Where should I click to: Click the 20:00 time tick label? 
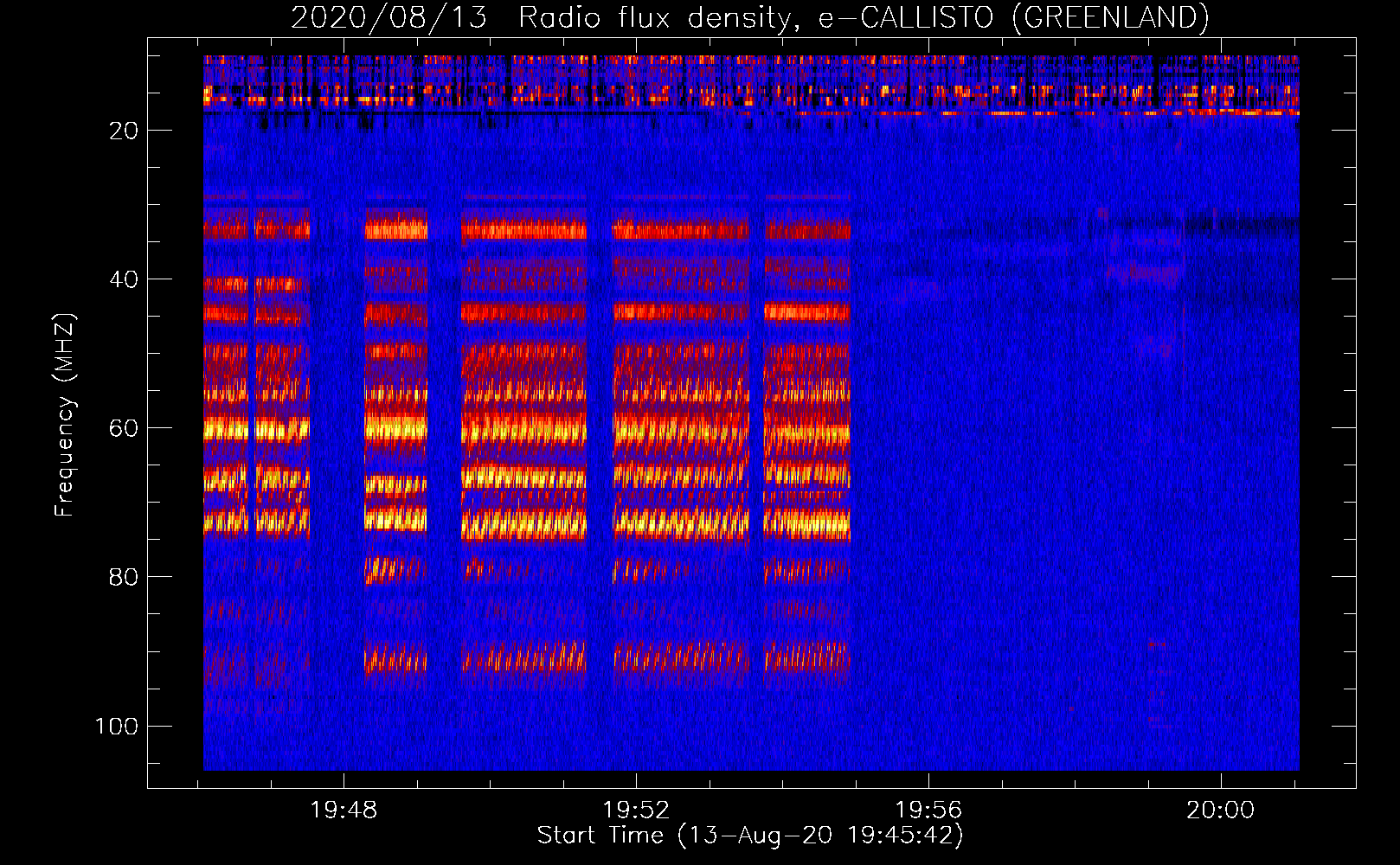pos(1220,810)
